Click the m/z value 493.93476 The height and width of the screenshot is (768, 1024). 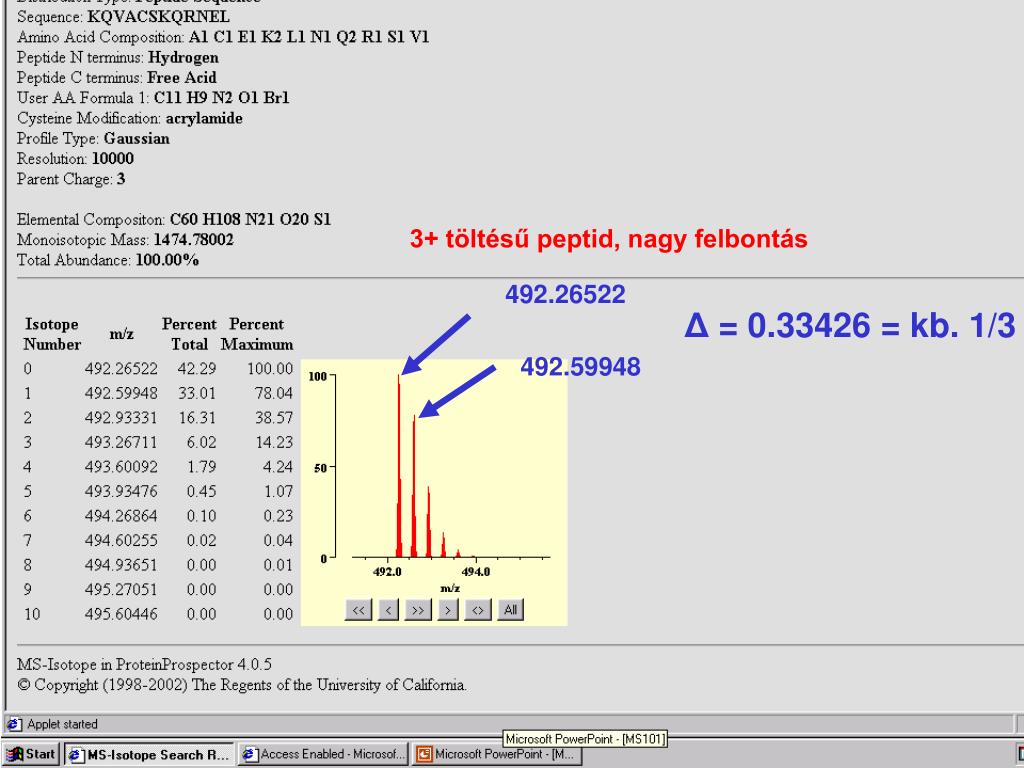click(121, 491)
